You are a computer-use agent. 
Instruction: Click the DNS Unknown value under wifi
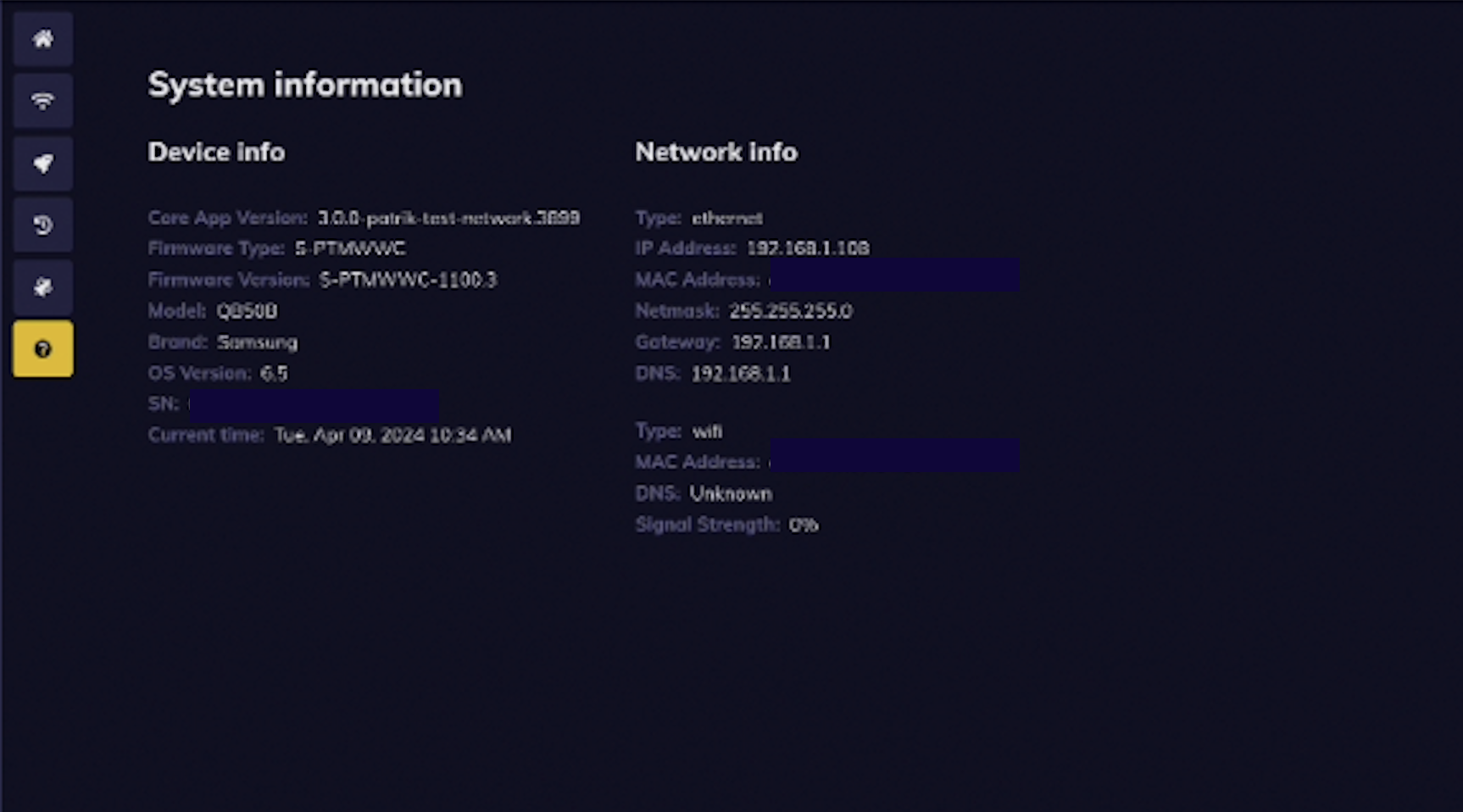[x=731, y=493]
